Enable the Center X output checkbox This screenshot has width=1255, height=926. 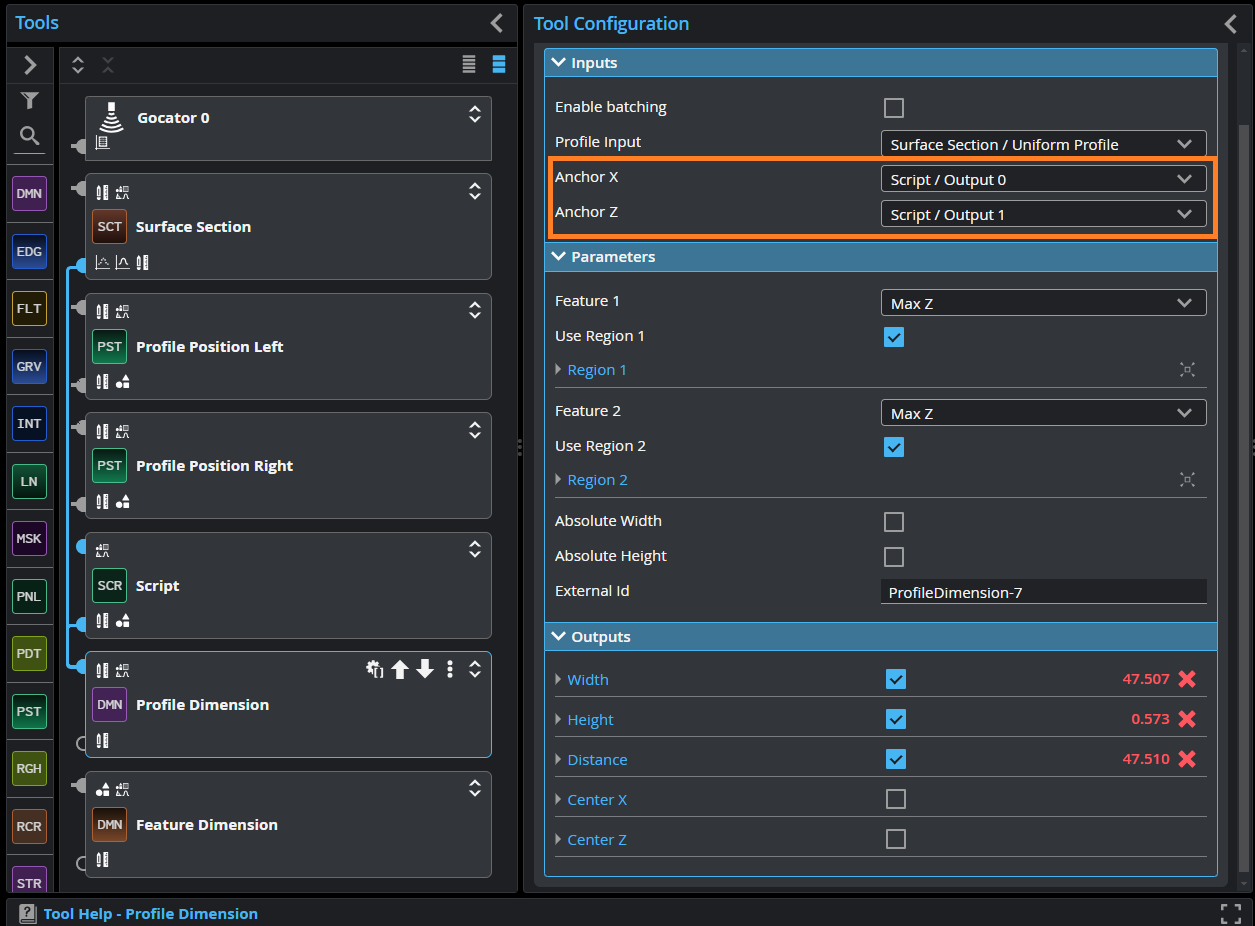tap(896, 799)
